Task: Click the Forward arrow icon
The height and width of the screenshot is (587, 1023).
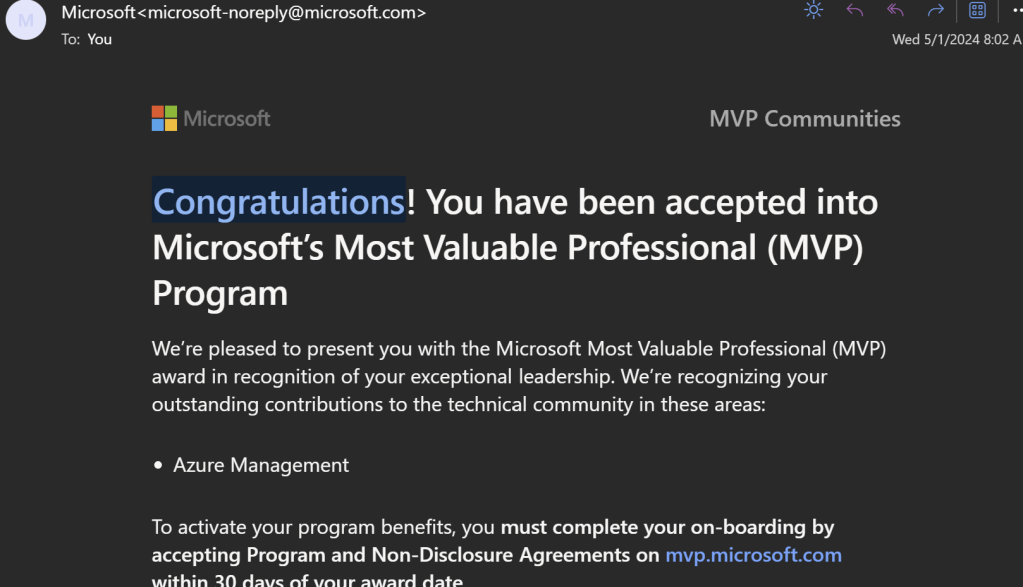Action: coord(936,11)
